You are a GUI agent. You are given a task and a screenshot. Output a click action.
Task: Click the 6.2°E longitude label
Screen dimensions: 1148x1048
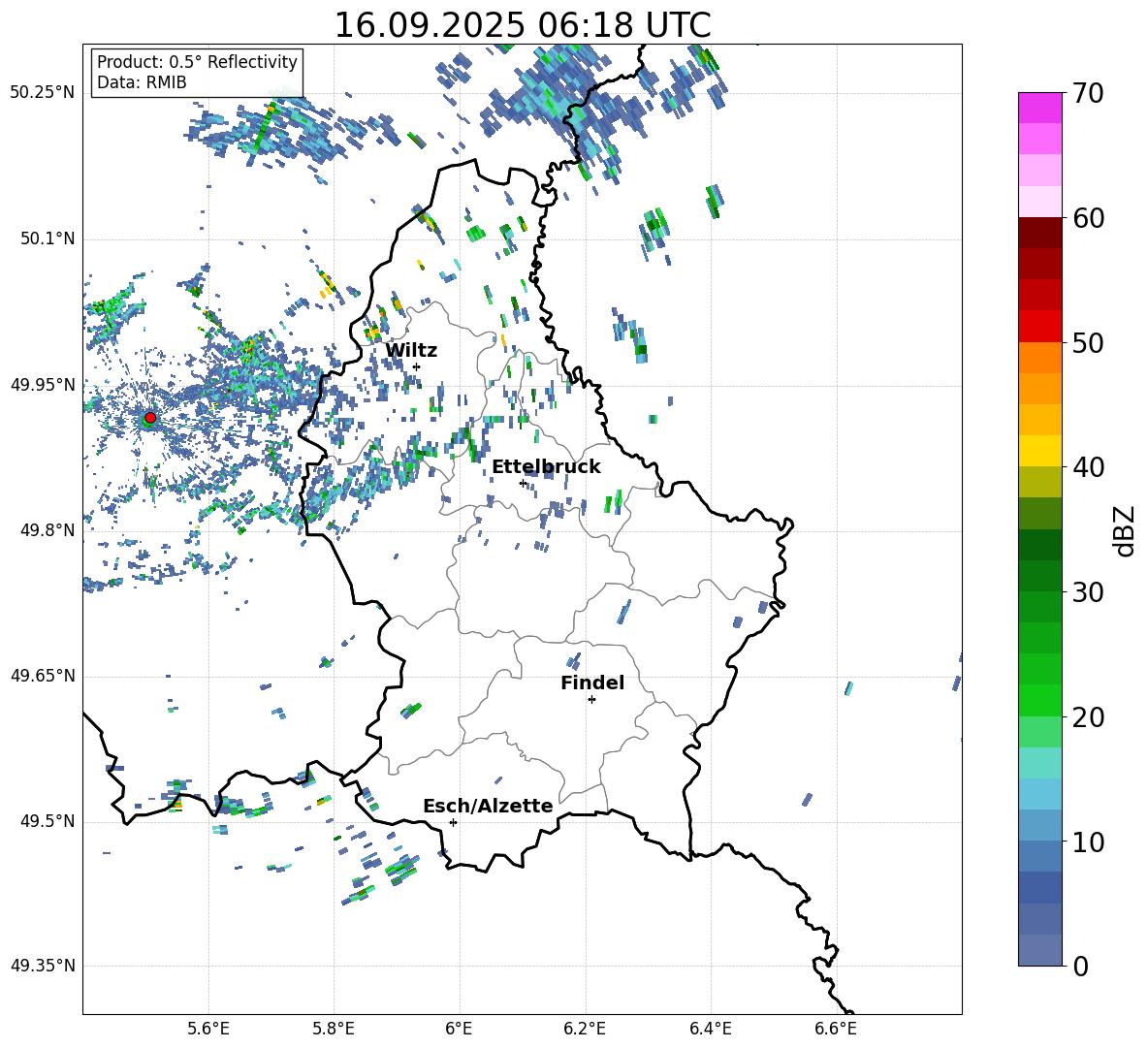pos(585,1029)
